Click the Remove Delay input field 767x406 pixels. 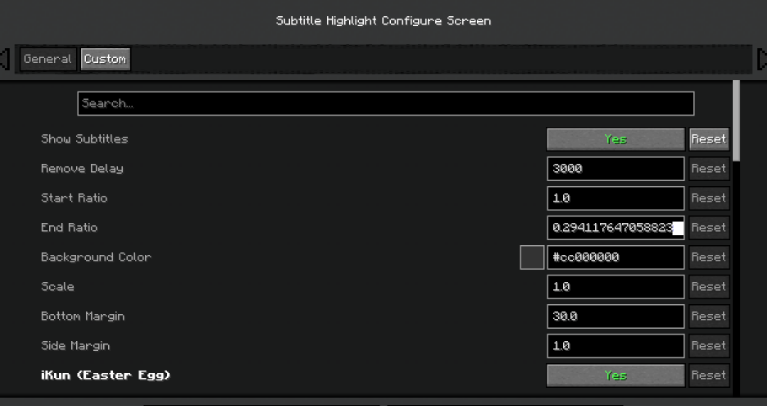tap(615, 169)
